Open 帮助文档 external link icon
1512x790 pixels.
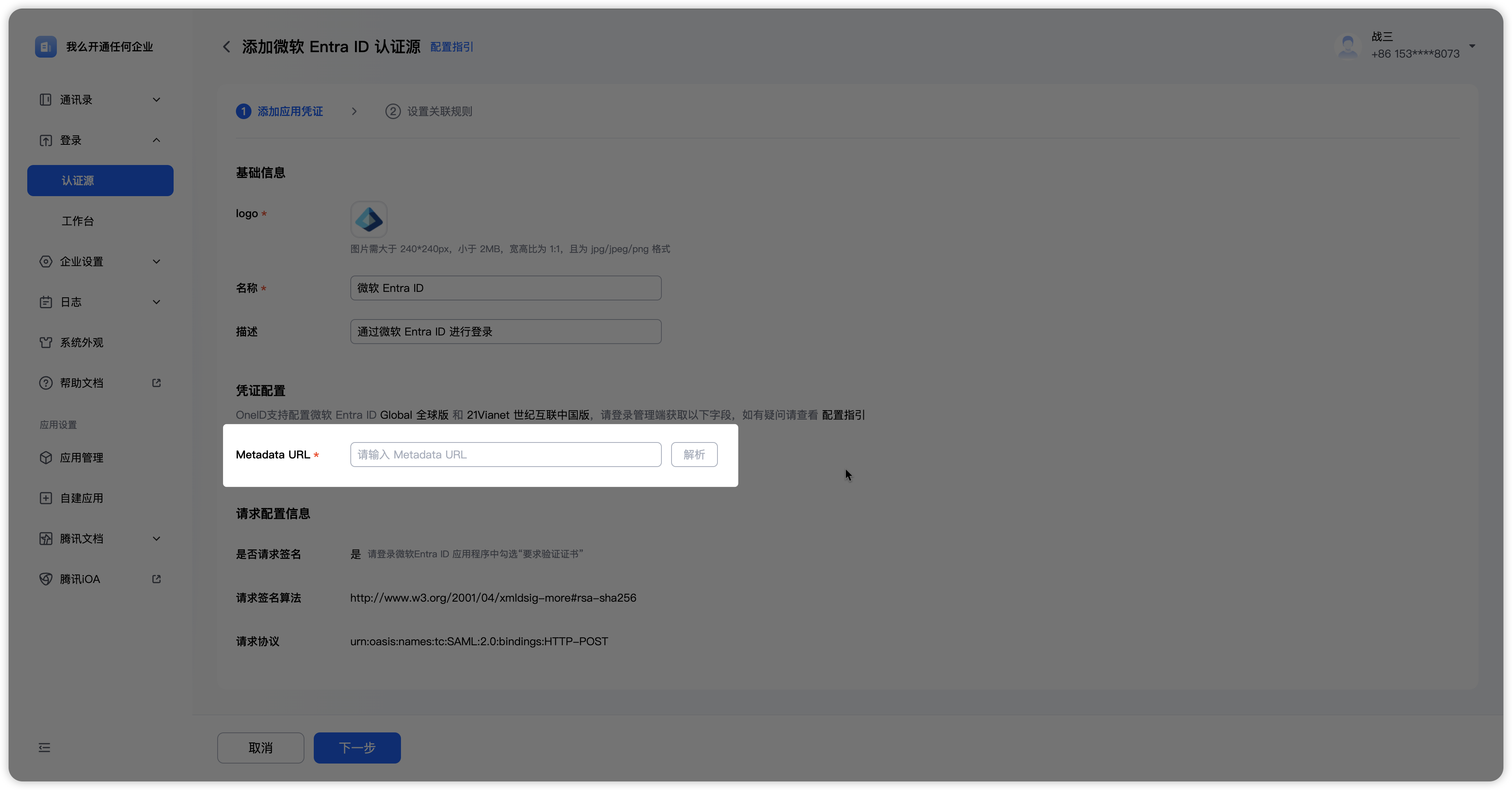[x=156, y=383]
